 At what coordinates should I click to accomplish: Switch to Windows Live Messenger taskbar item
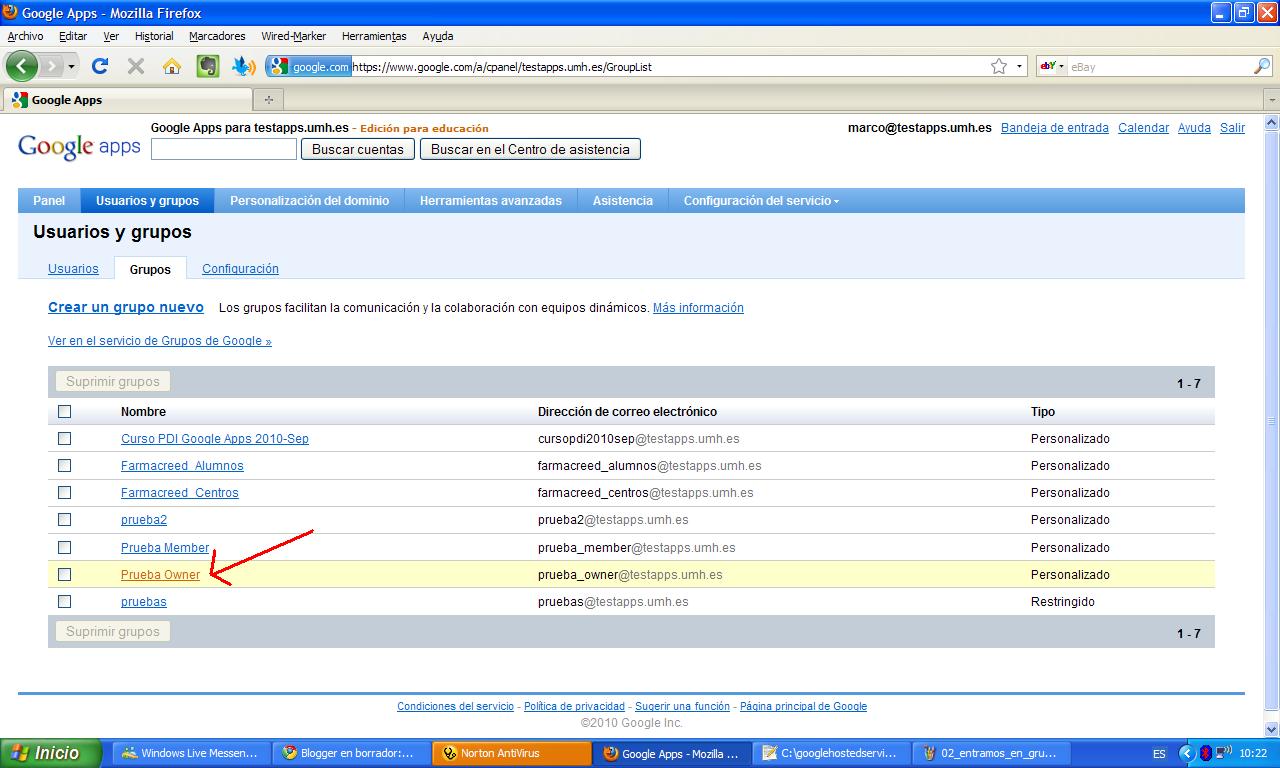[190, 753]
